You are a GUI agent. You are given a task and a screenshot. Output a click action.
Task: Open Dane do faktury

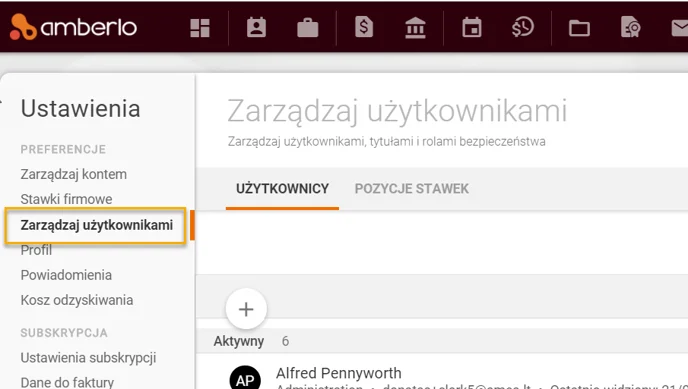pos(67,382)
